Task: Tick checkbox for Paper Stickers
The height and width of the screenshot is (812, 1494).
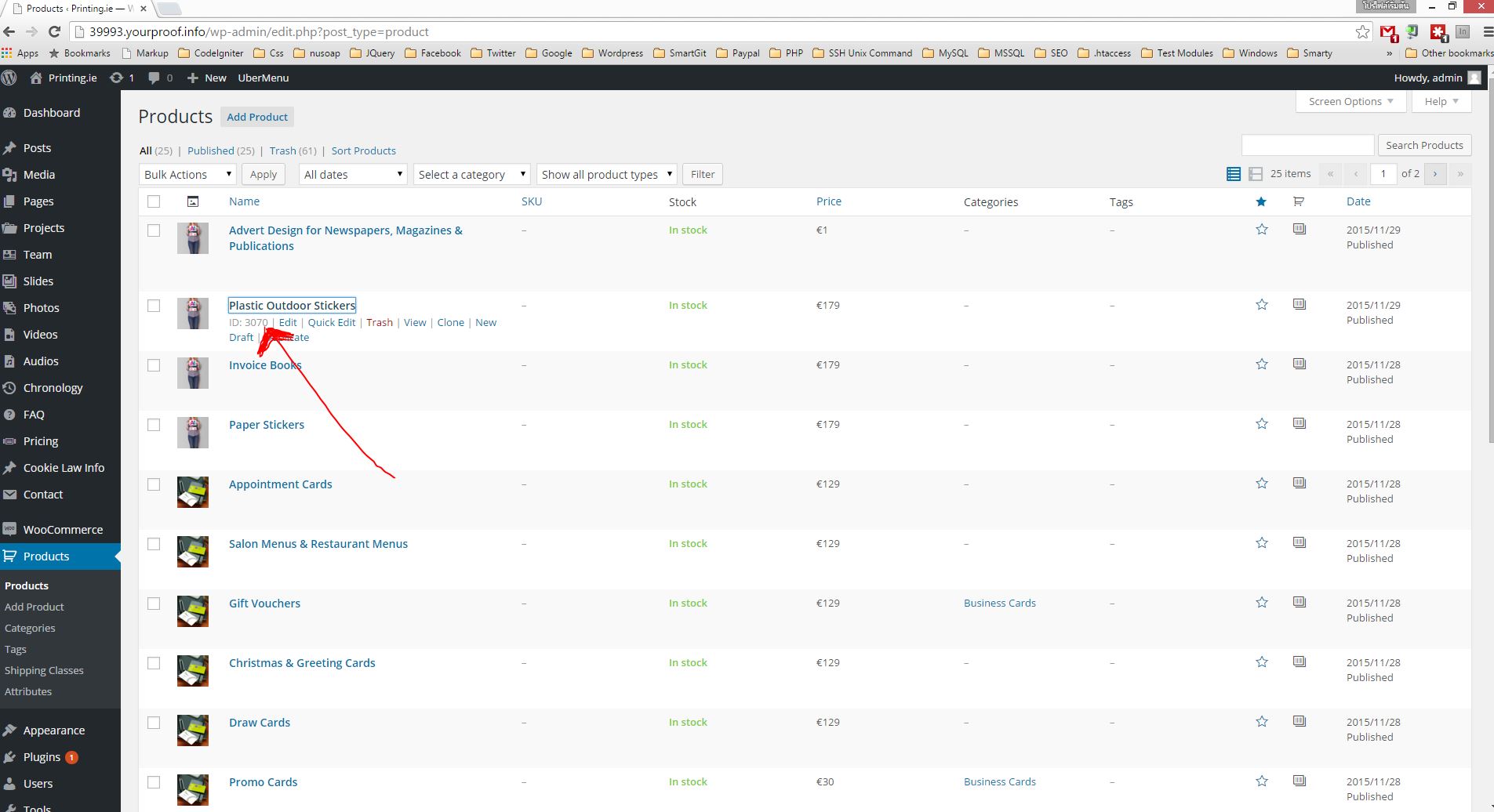Action: tap(154, 425)
